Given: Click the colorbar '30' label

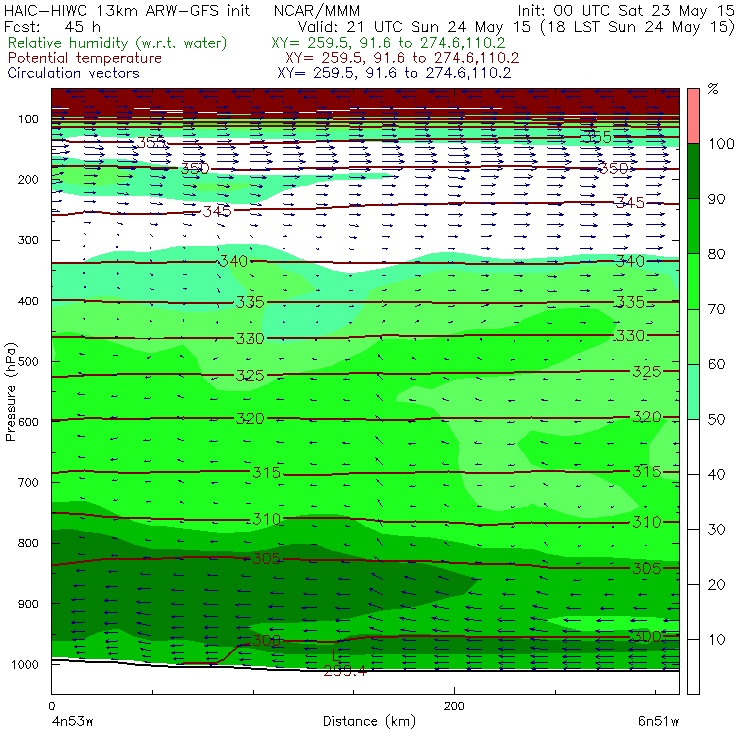Looking at the screenshot, I should [716, 530].
